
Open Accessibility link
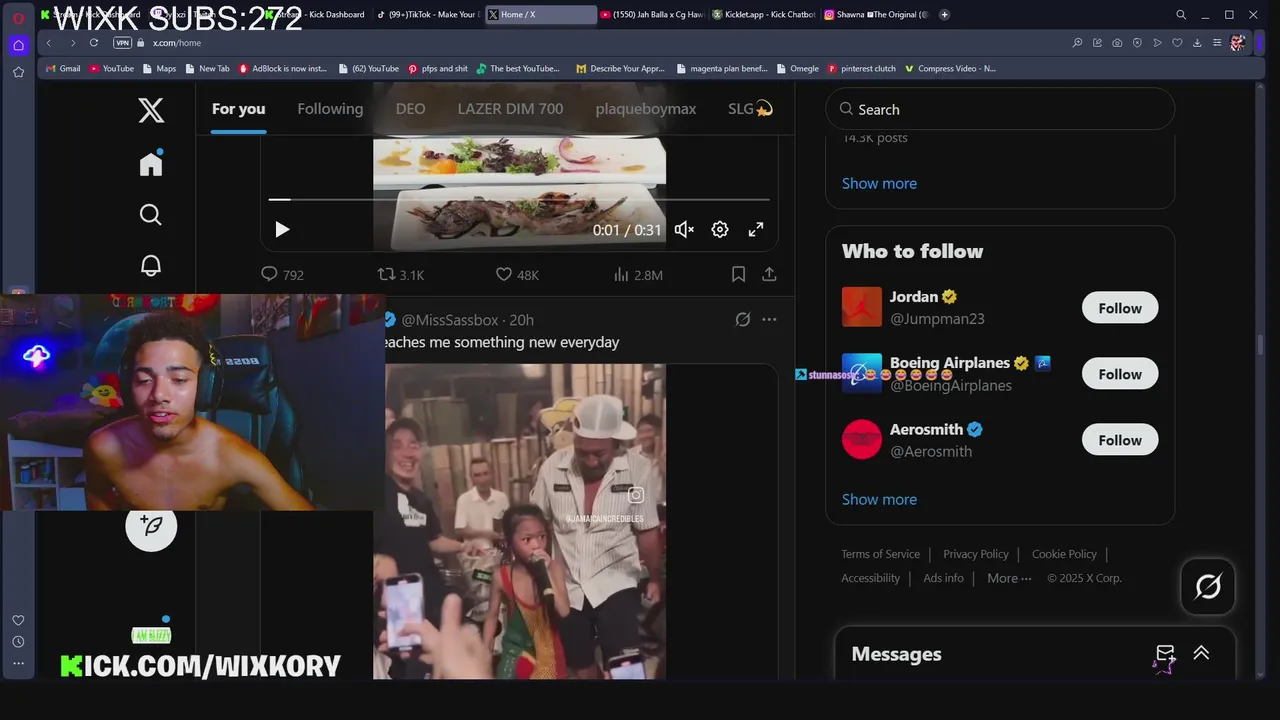(871, 578)
